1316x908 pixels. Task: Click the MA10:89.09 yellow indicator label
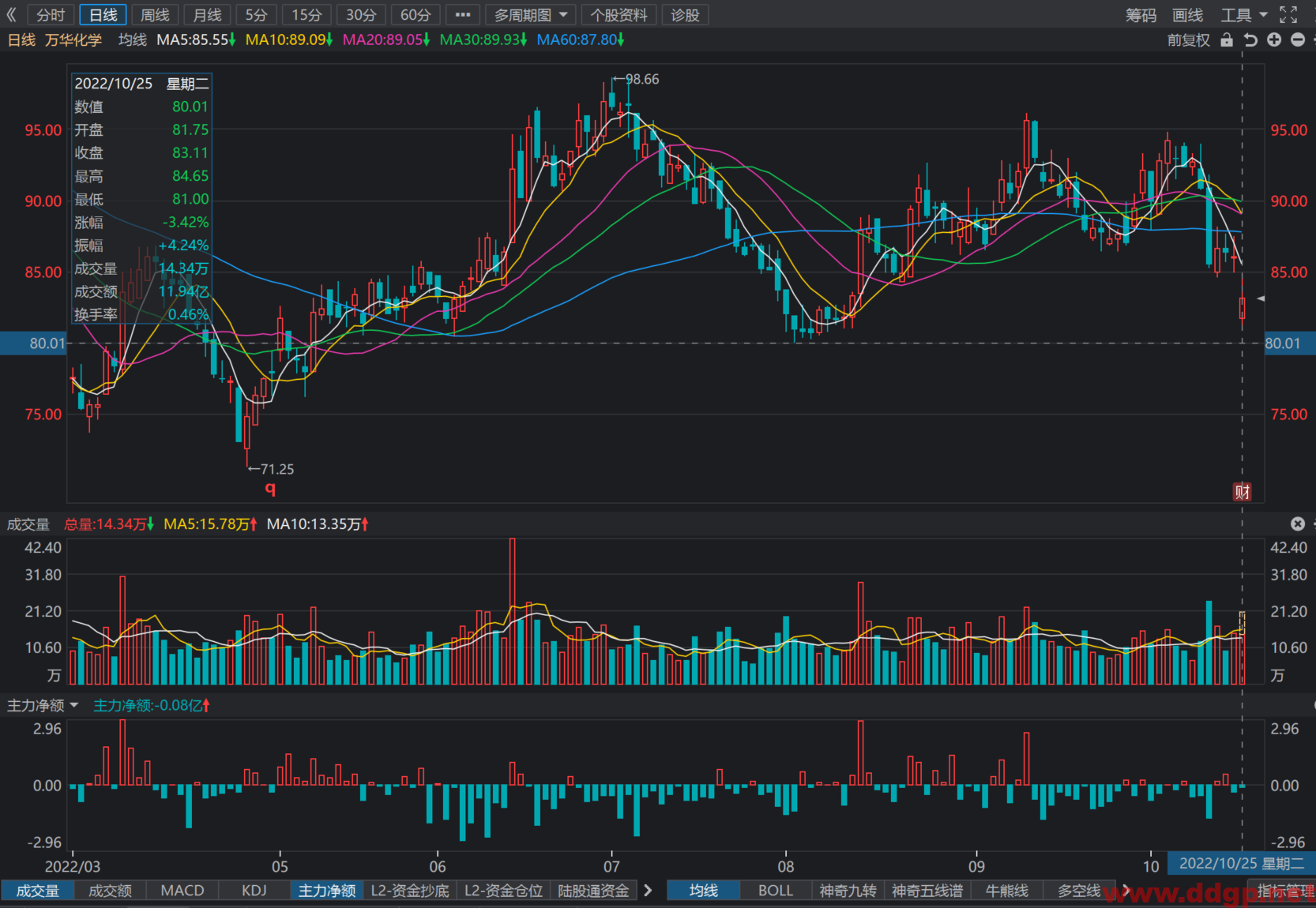click(289, 39)
